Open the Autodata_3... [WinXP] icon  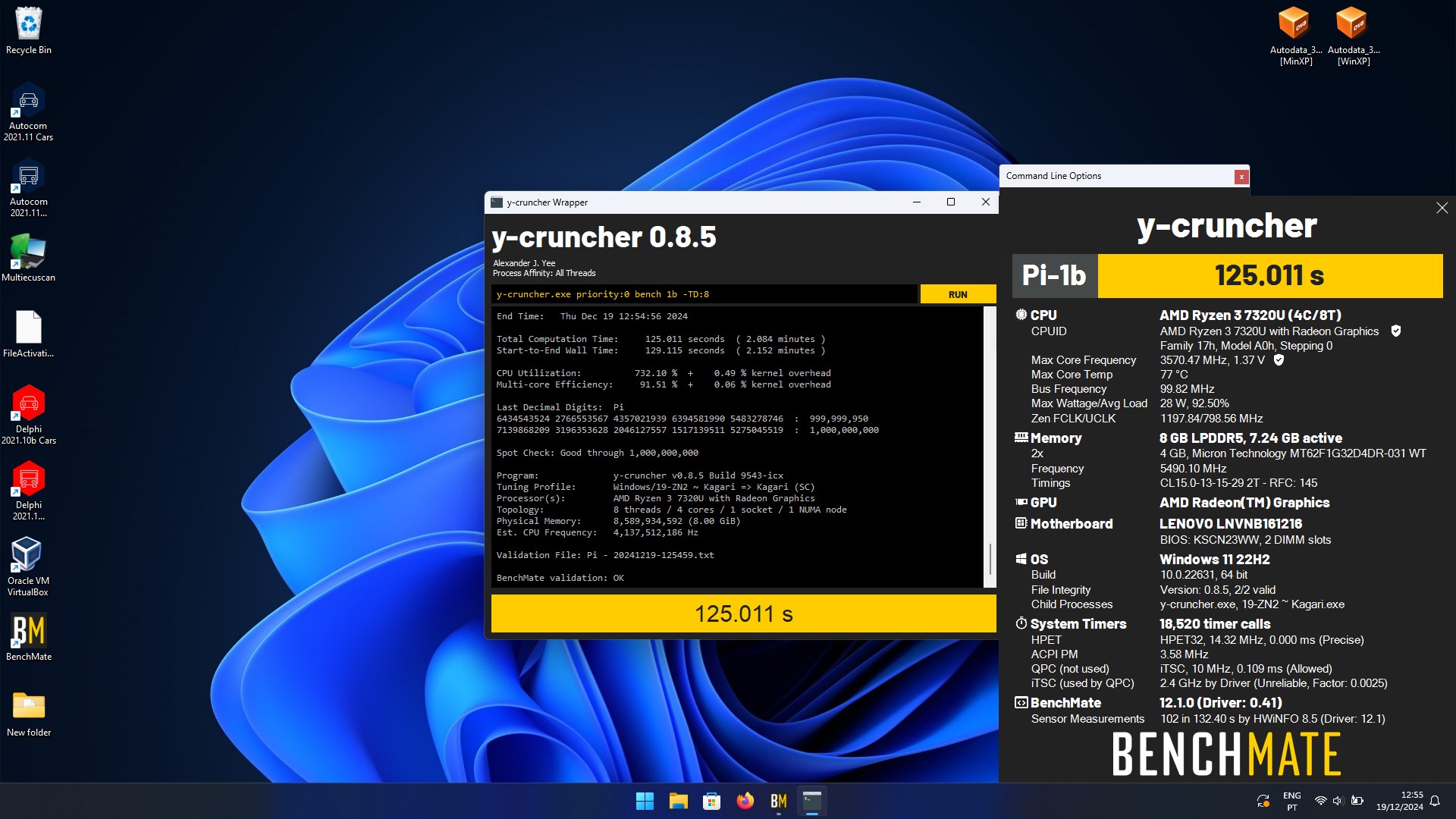coord(1353,36)
